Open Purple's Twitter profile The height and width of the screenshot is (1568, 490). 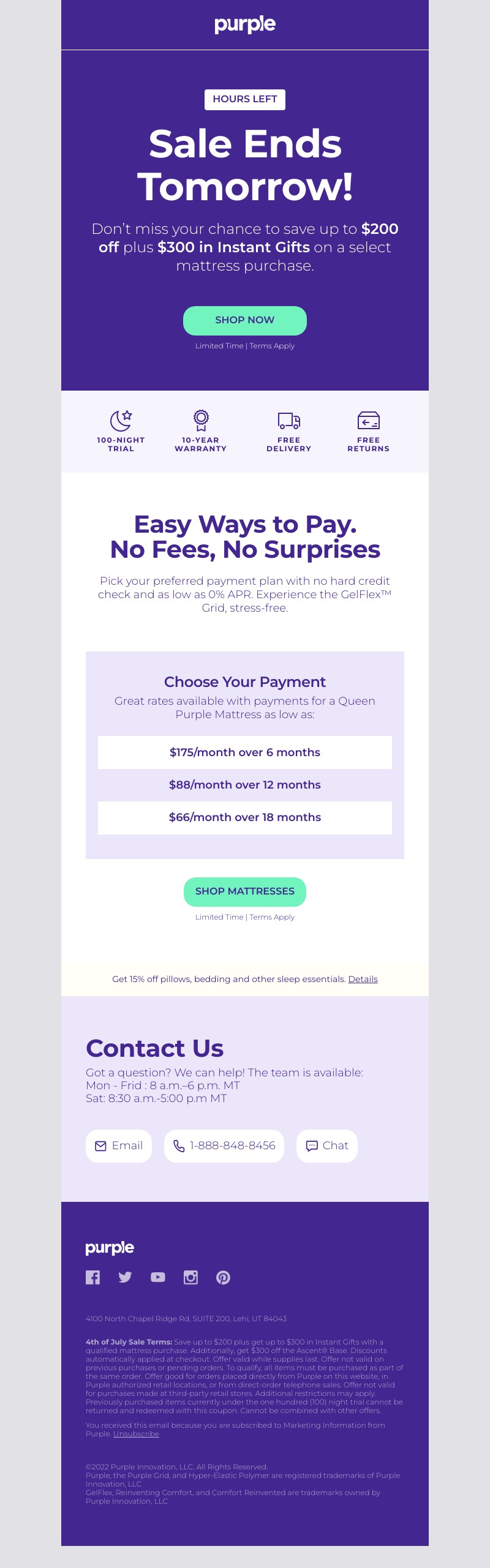click(x=125, y=1277)
